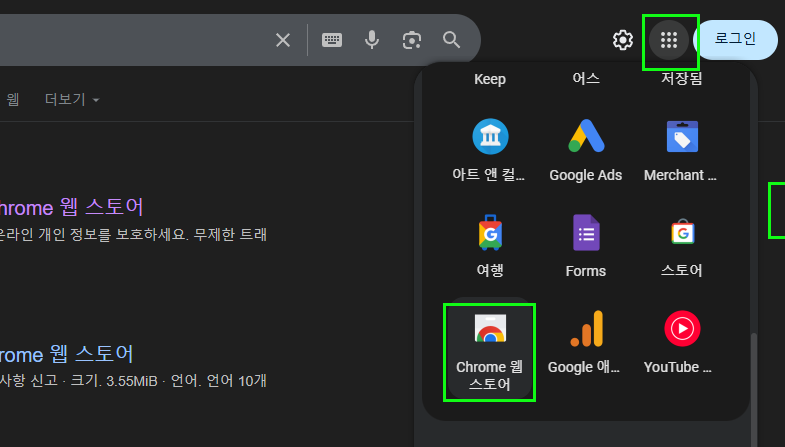This screenshot has height=447, width=785.
Task: Open search by image camera icon
Action: (412, 40)
